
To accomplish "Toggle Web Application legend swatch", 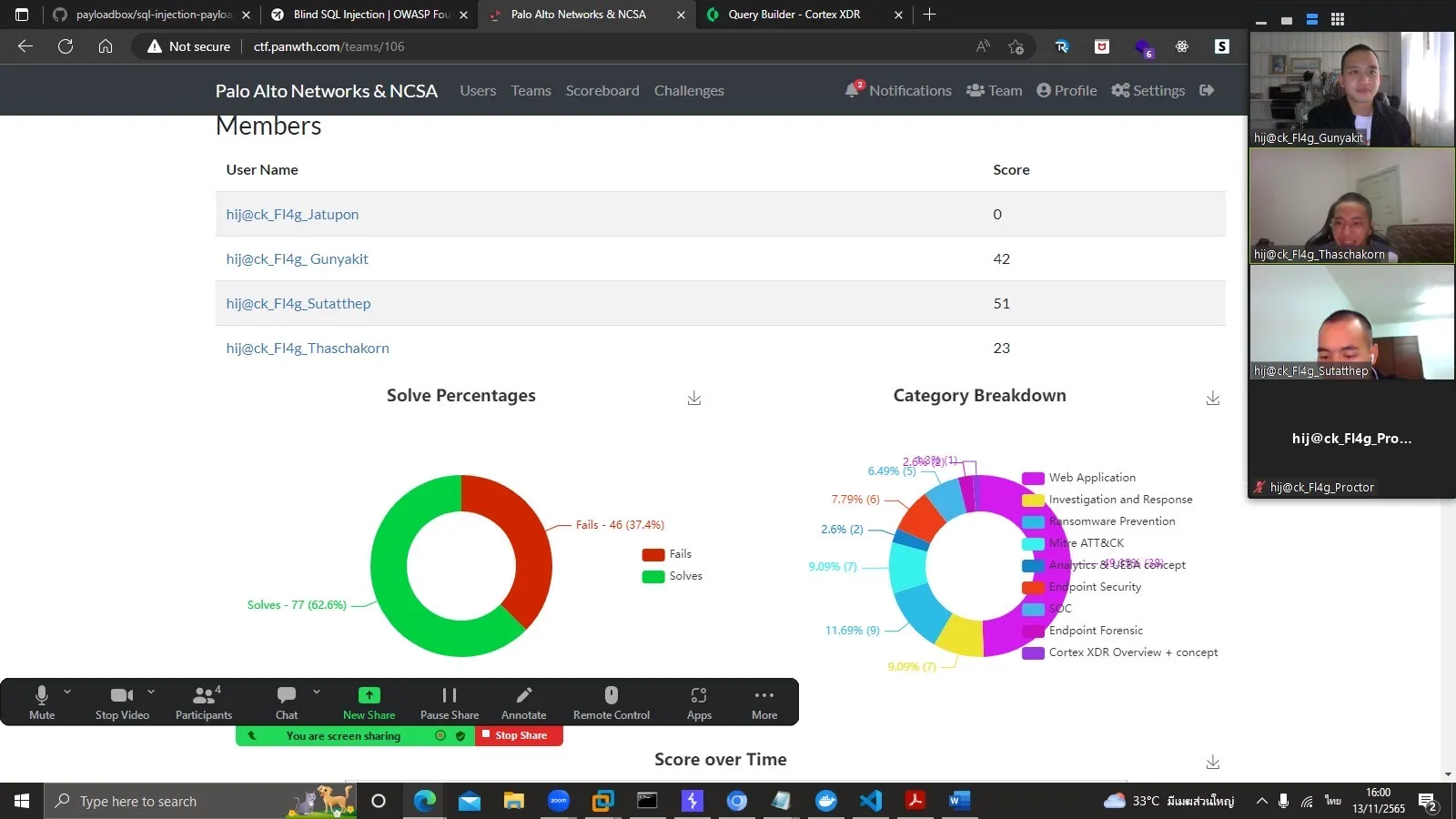I will (1033, 478).
